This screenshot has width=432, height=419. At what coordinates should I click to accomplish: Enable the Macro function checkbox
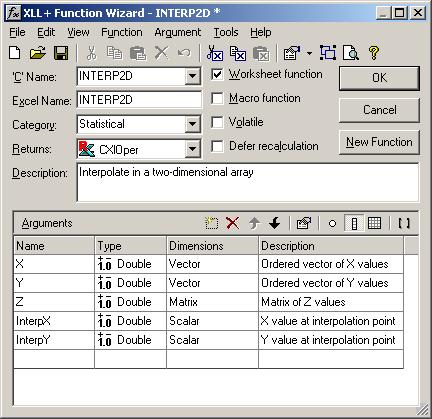(217, 98)
